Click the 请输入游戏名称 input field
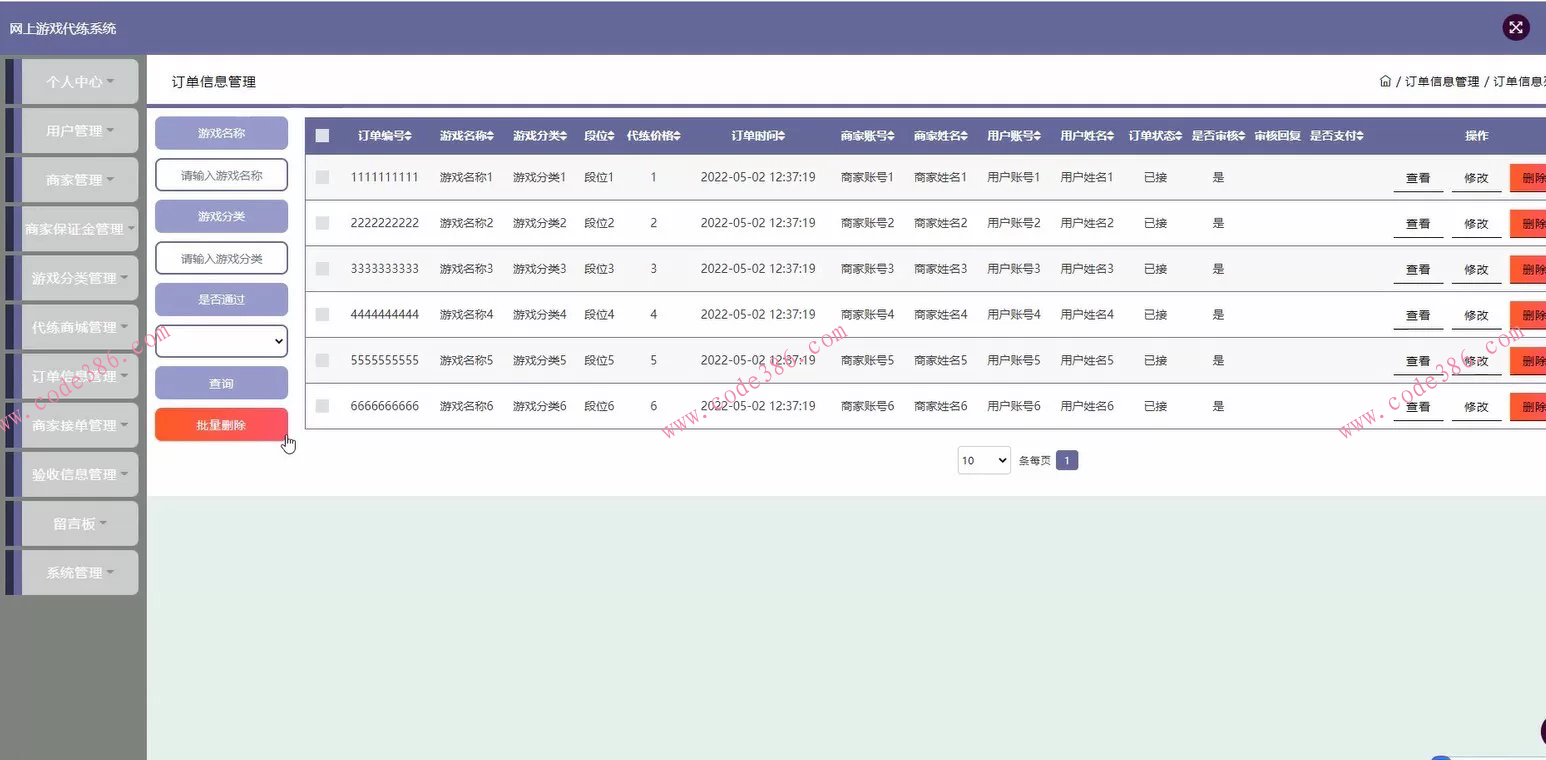This screenshot has height=760, width=1546. tap(221, 175)
